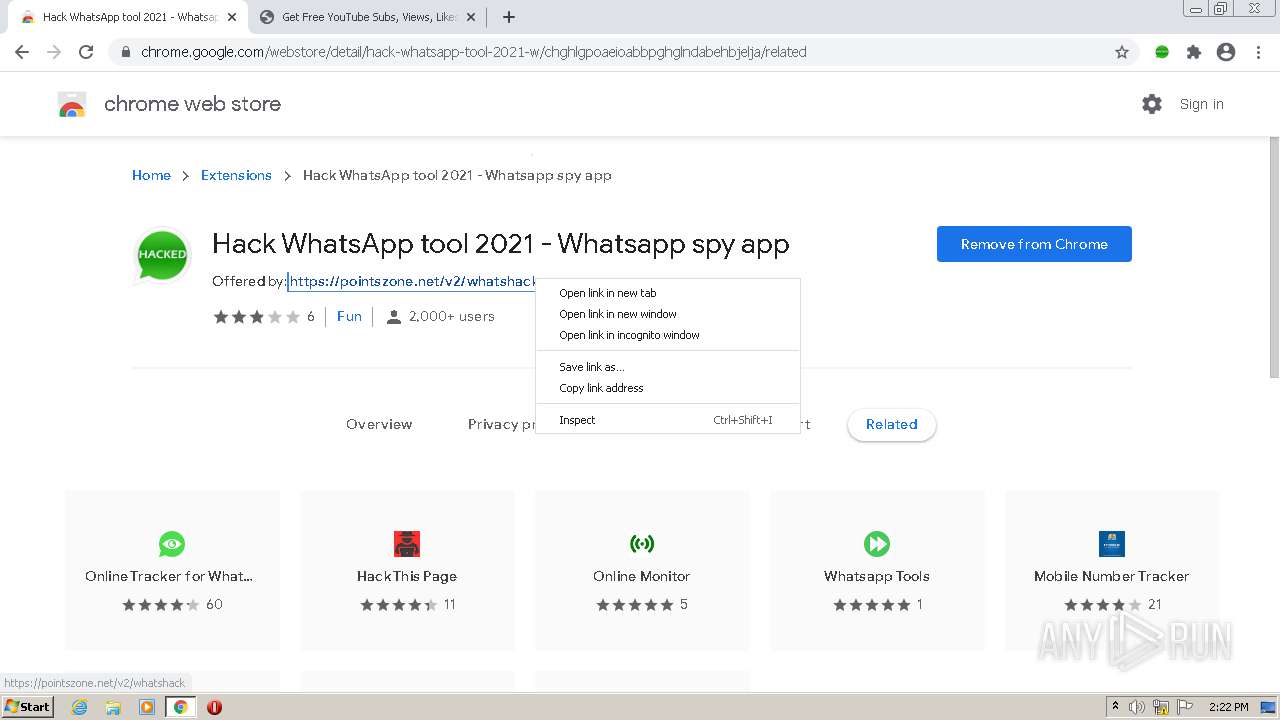View site info via the padlock icon
Screen dimensions: 1280x720
[126, 52]
